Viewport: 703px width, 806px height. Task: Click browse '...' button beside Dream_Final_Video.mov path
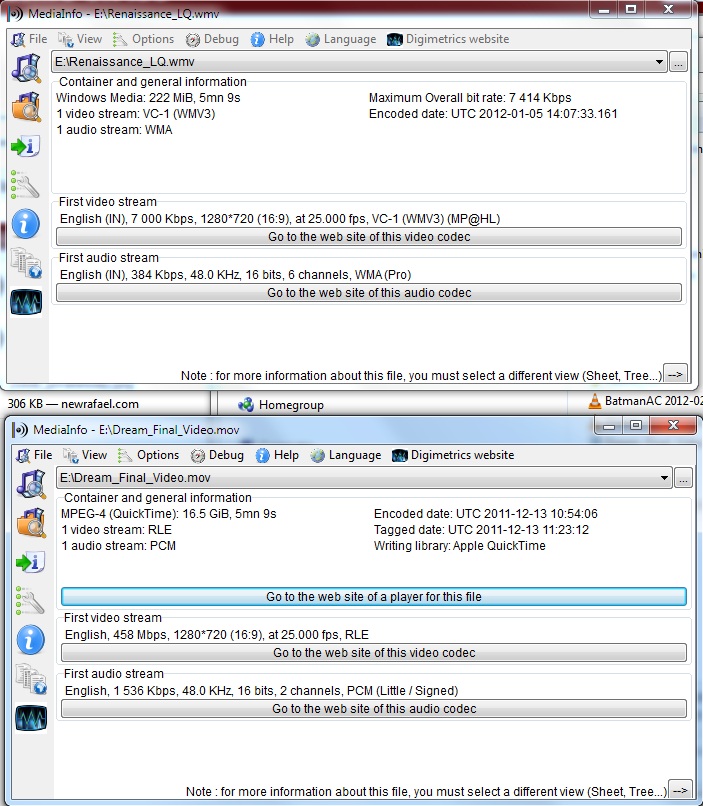coord(683,478)
